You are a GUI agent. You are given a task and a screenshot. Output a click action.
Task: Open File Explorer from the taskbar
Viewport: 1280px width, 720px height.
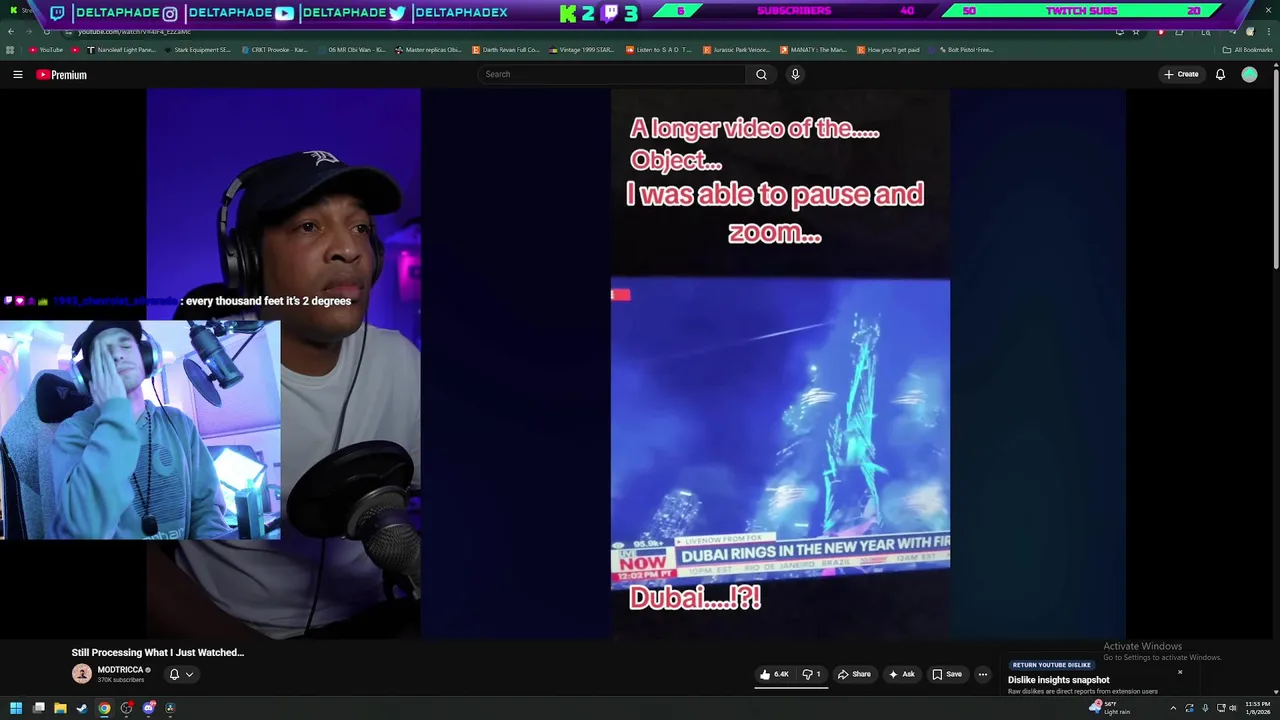click(60, 708)
